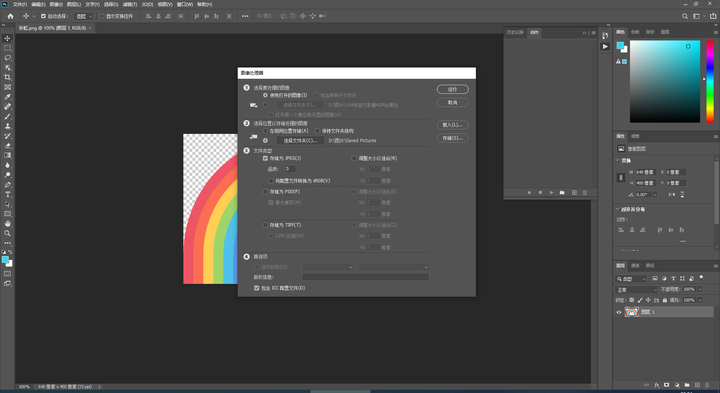Toggle the Auto-Select checkbox in the options bar
The height and width of the screenshot is (393, 720).
[43, 16]
